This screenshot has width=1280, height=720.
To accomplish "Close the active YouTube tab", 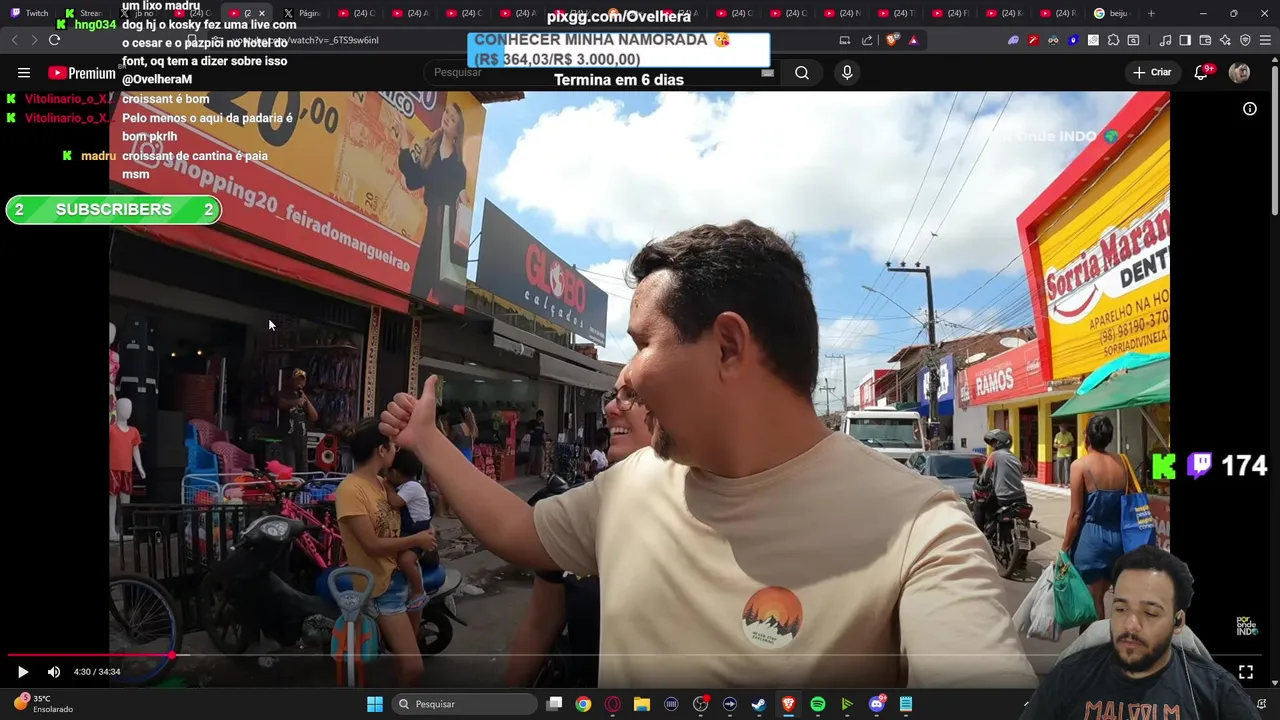I will (262, 13).
